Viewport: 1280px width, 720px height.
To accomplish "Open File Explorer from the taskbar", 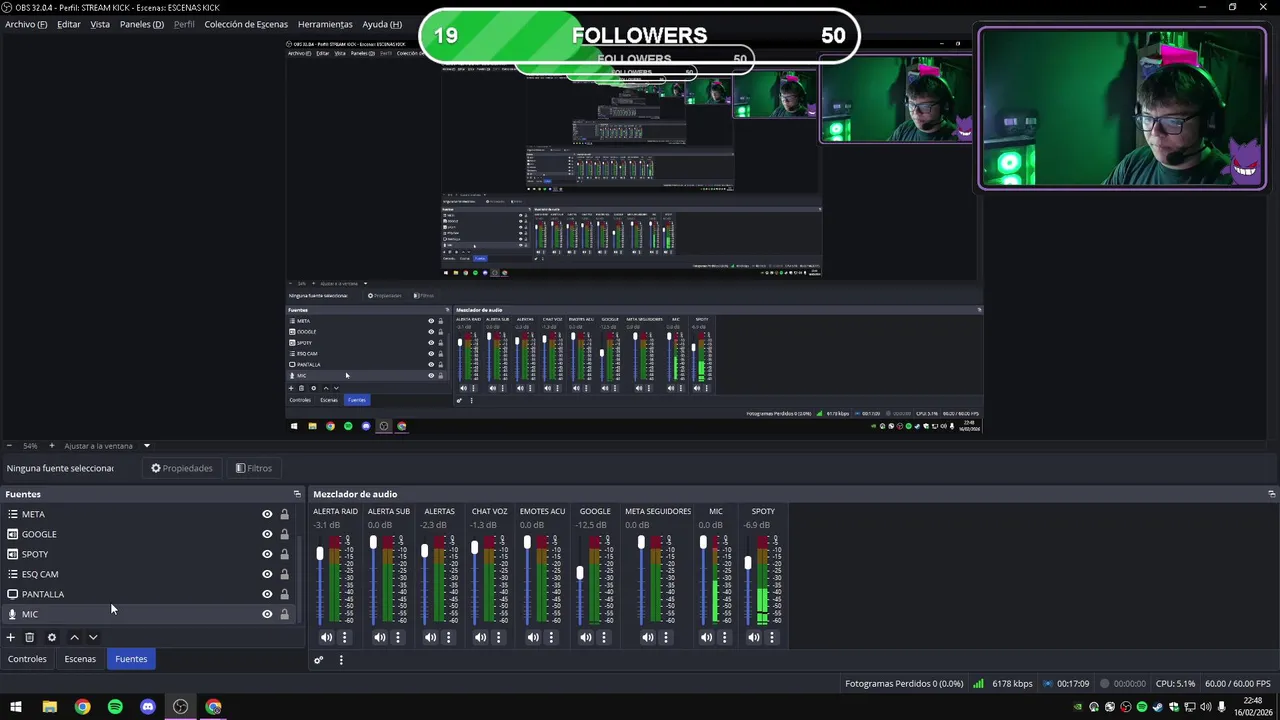I will click(x=49, y=707).
